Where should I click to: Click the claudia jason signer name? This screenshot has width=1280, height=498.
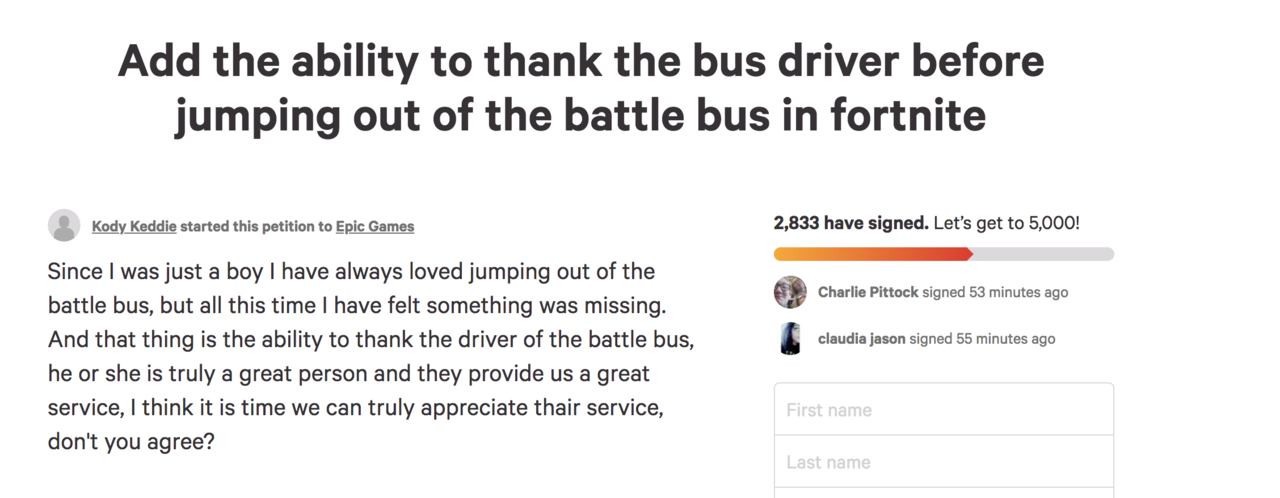pyautogui.click(x=861, y=338)
